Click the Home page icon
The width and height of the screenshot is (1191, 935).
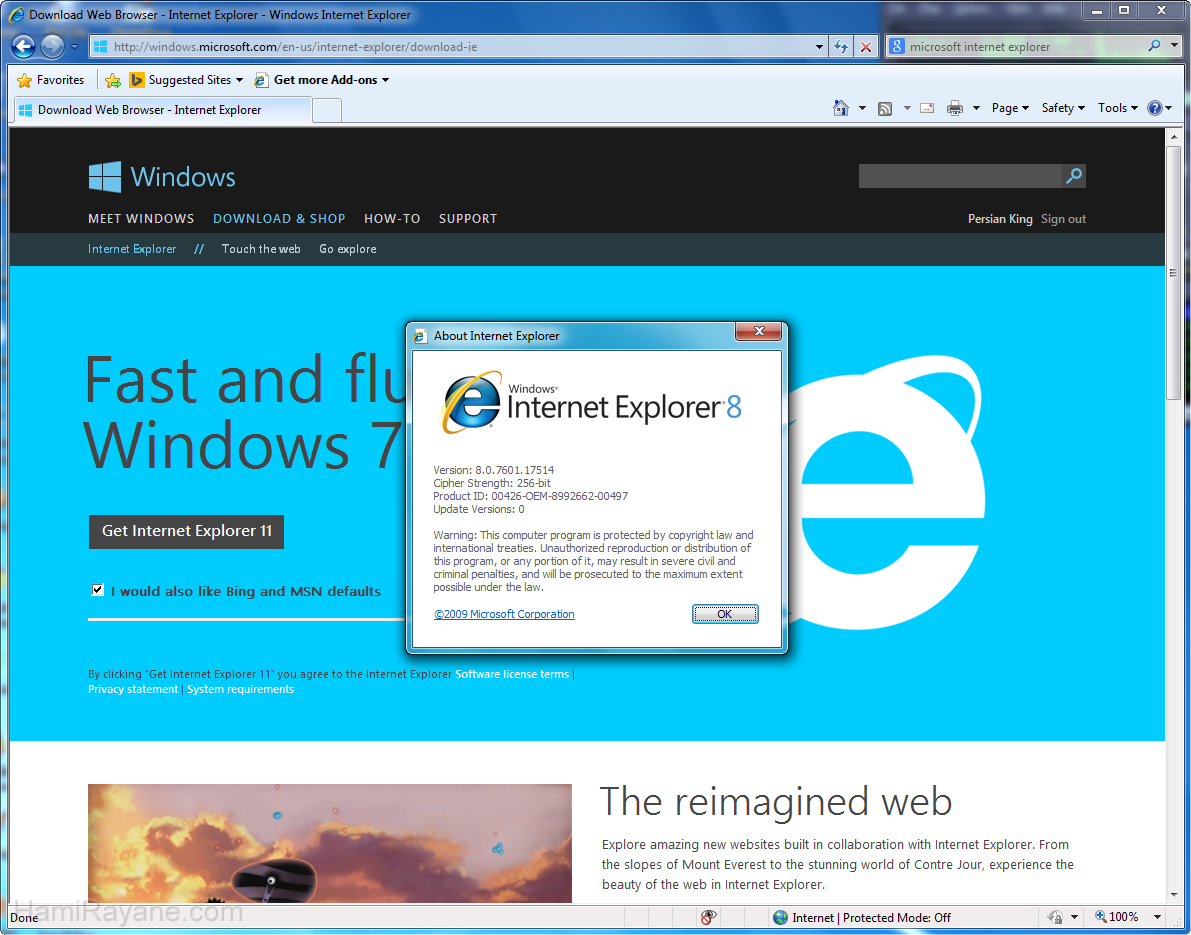pos(841,108)
